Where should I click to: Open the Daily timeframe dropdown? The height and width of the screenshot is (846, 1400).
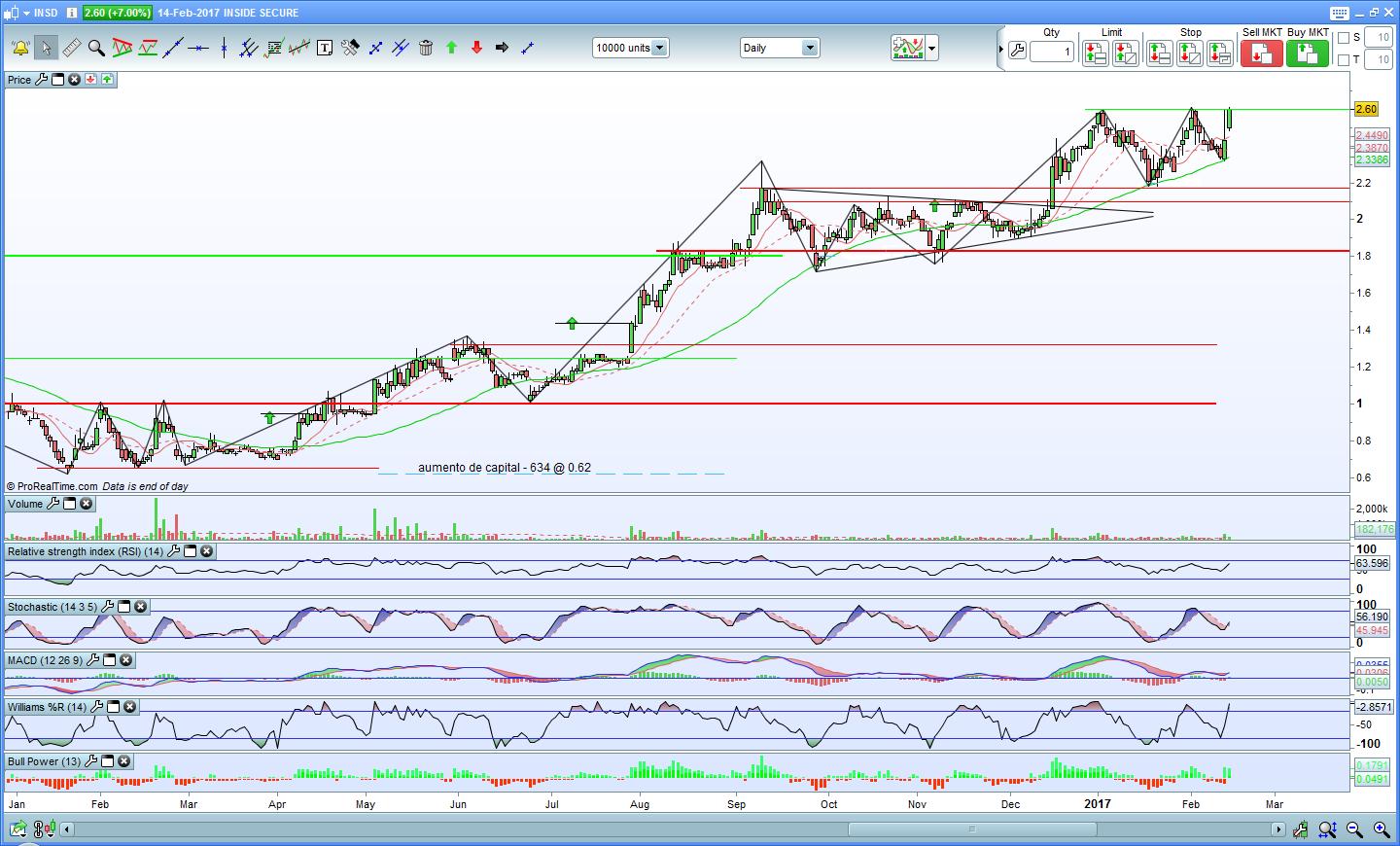[x=780, y=48]
